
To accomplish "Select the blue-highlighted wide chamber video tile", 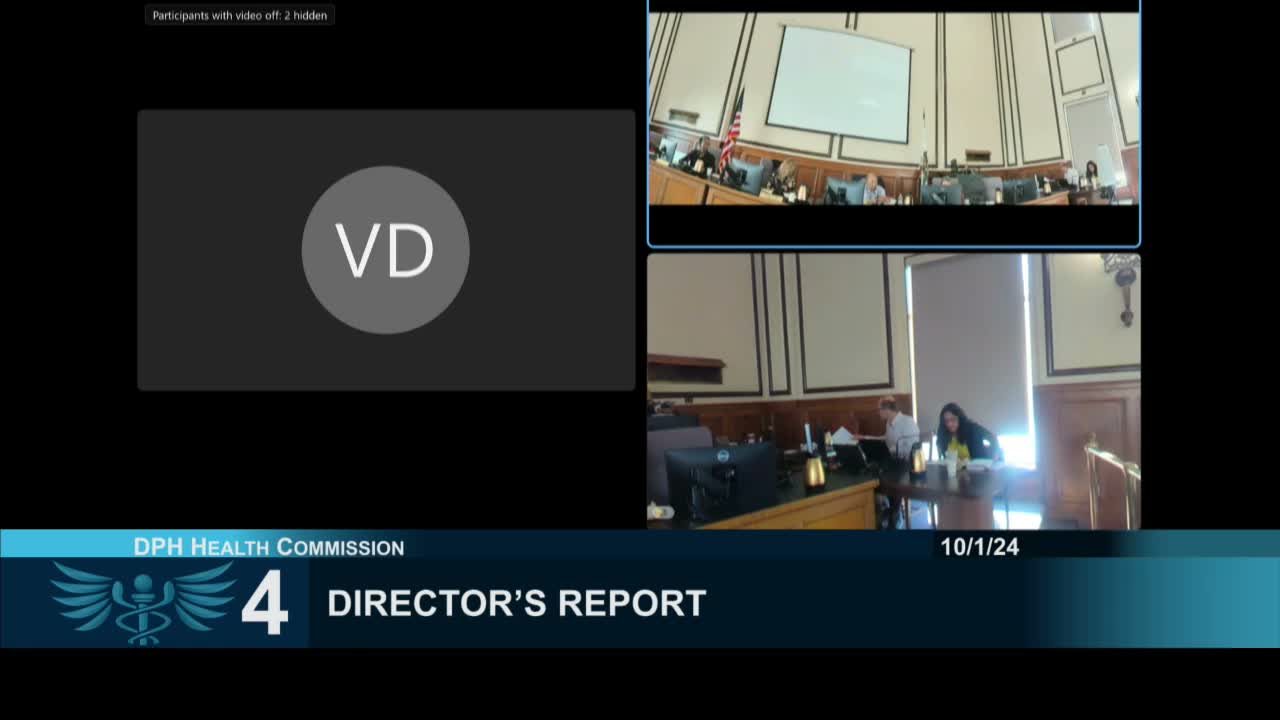I will [x=894, y=123].
